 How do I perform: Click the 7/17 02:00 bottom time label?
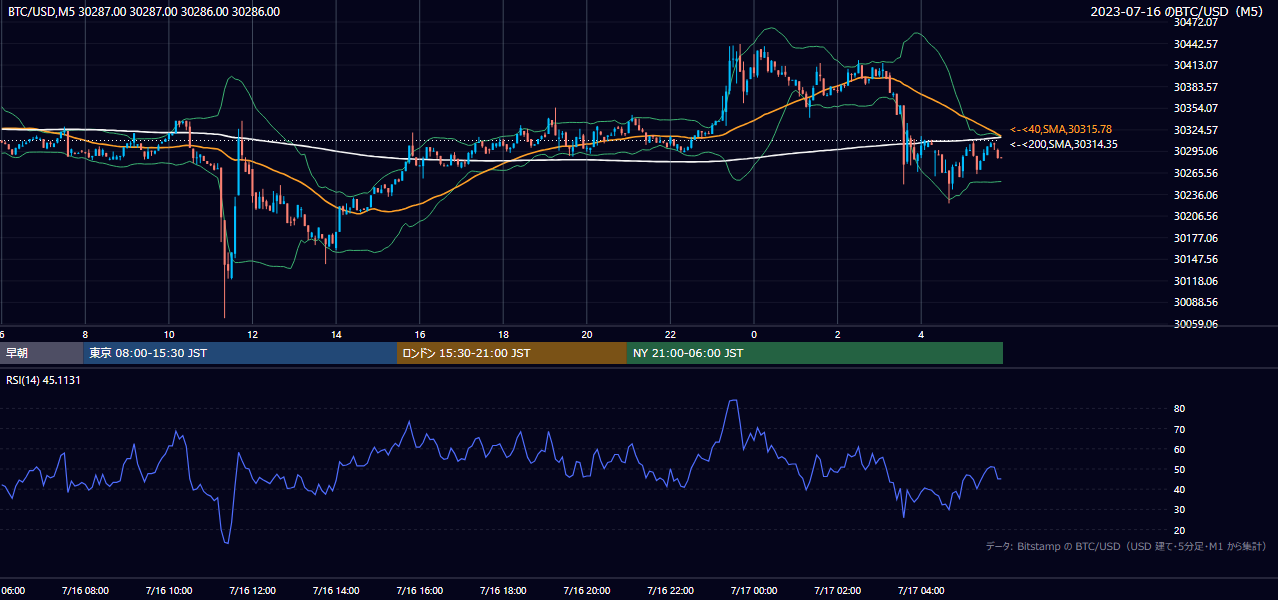838,591
